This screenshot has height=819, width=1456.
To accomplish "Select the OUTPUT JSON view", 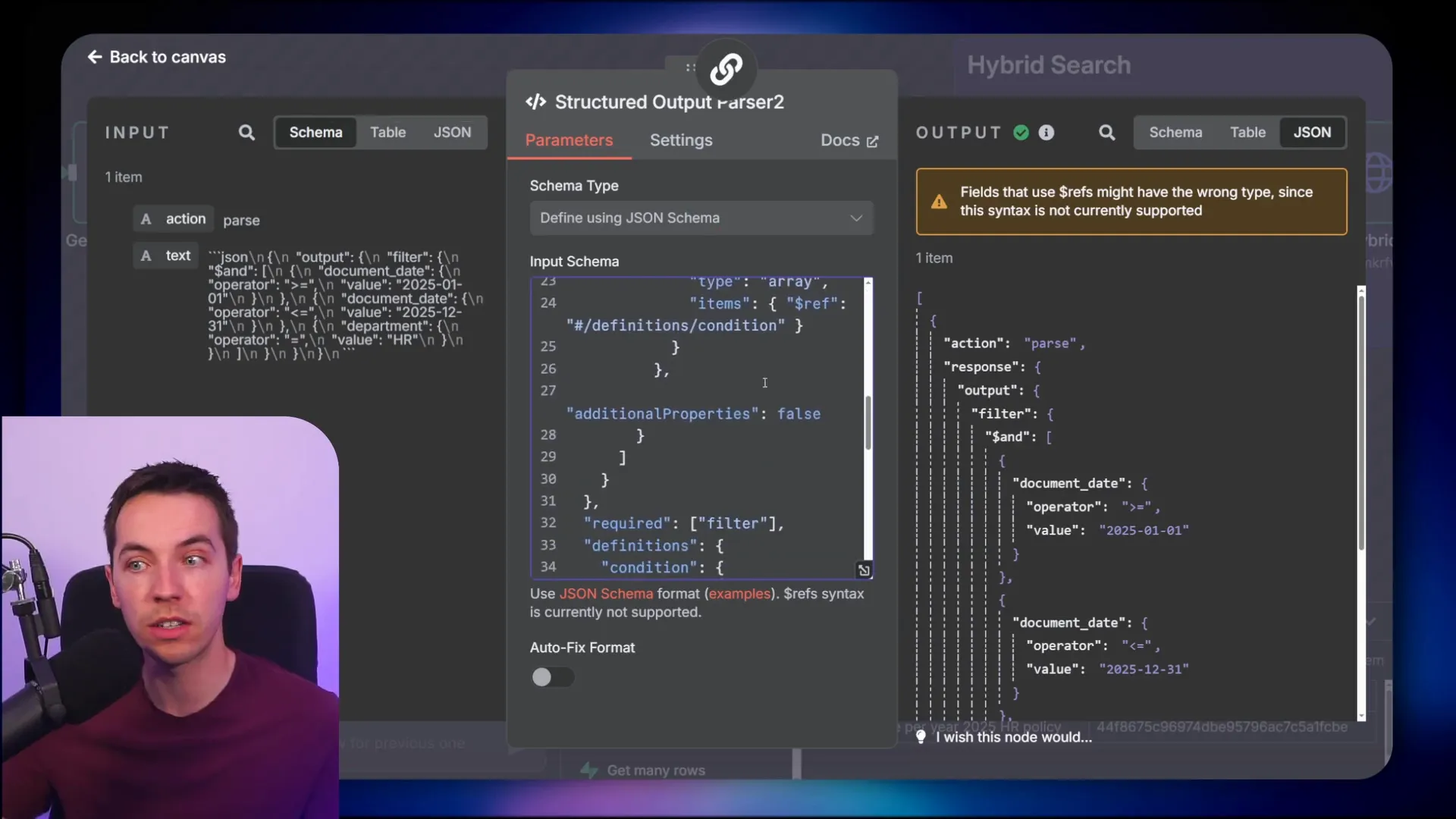I will click(x=1312, y=133).
